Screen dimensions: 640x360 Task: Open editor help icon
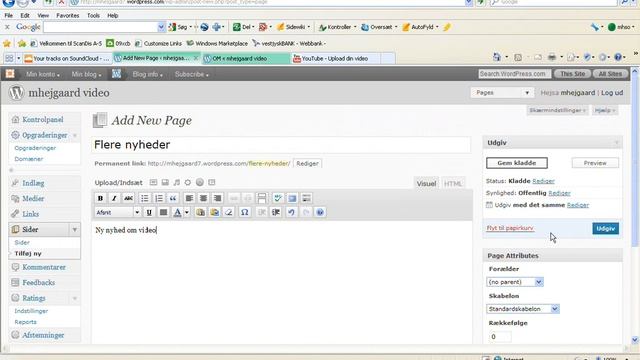(x=320, y=212)
